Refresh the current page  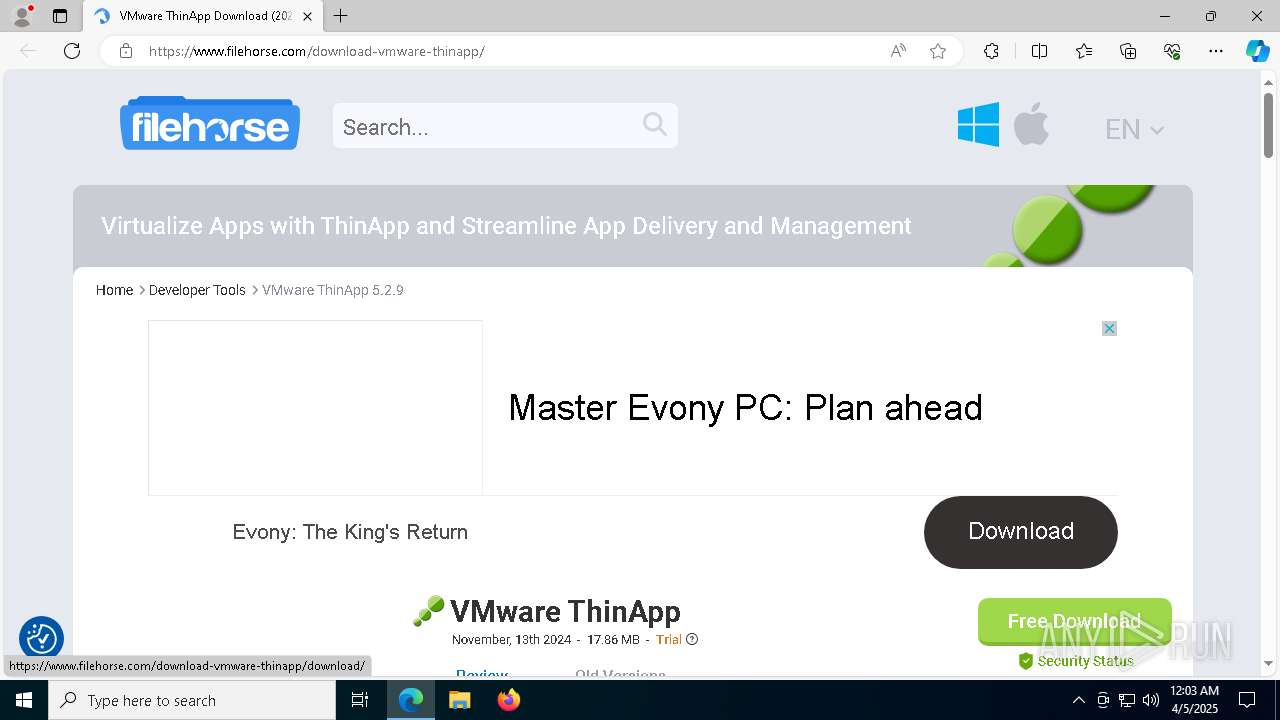pos(72,51)
